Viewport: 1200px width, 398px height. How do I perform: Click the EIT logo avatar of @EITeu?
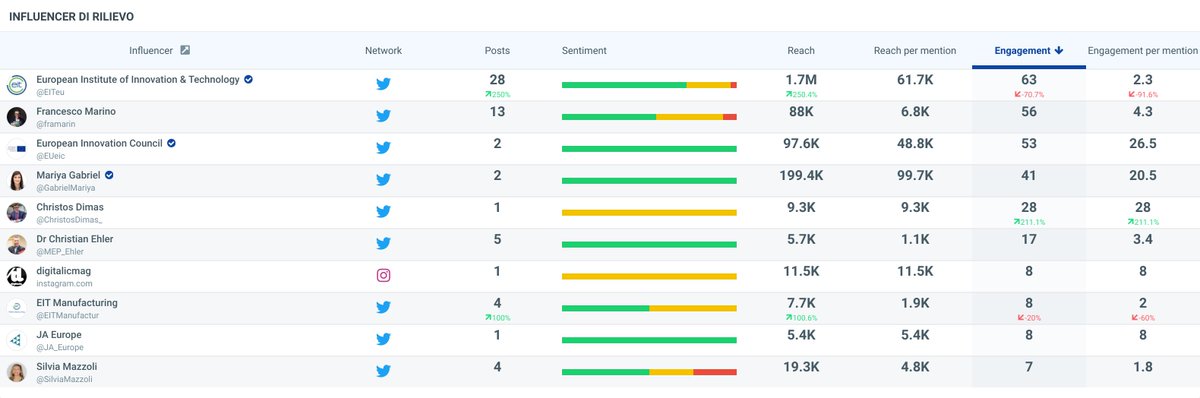pos(16,84)
